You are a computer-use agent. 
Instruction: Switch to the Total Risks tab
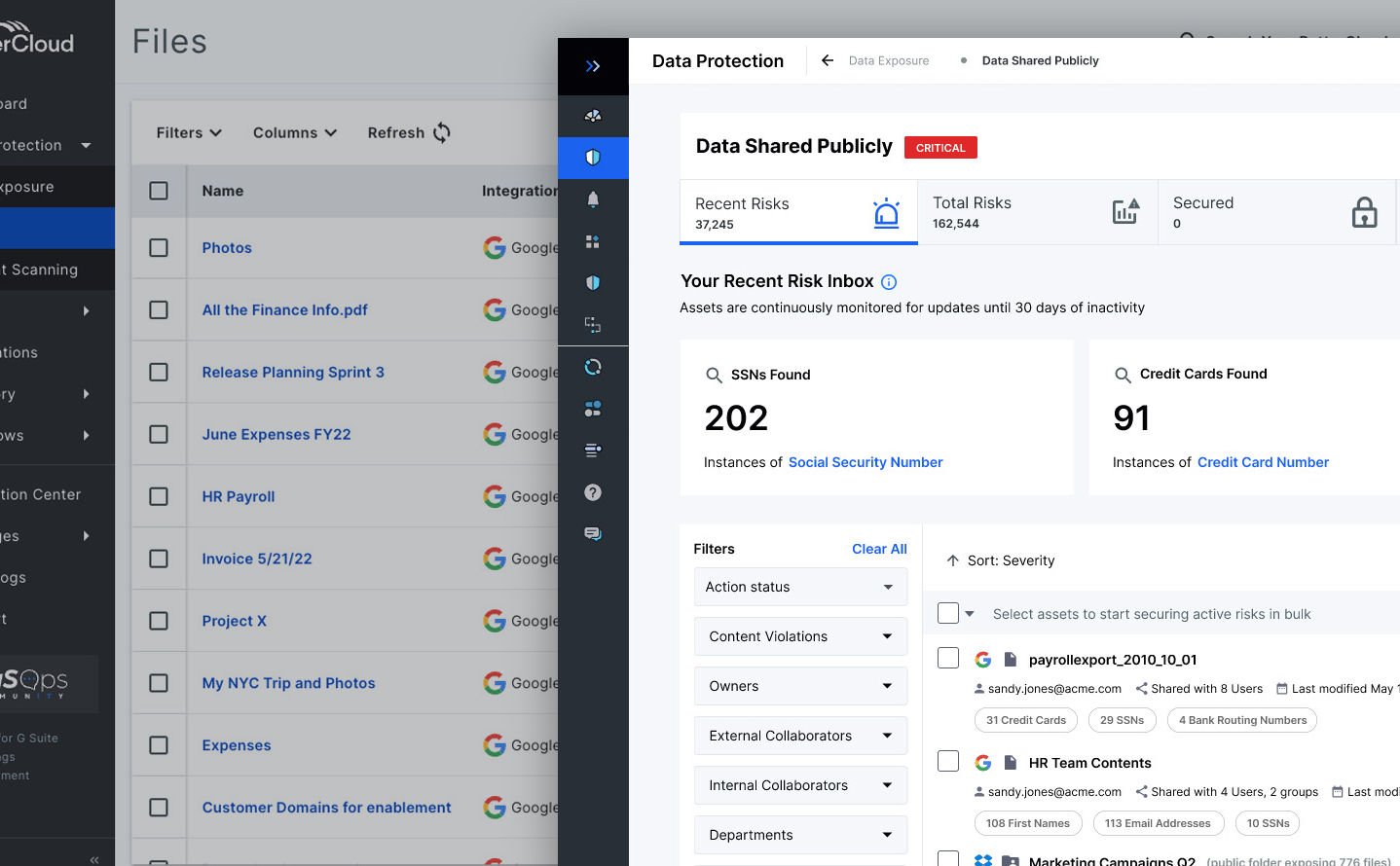[x=1037, y=212]
